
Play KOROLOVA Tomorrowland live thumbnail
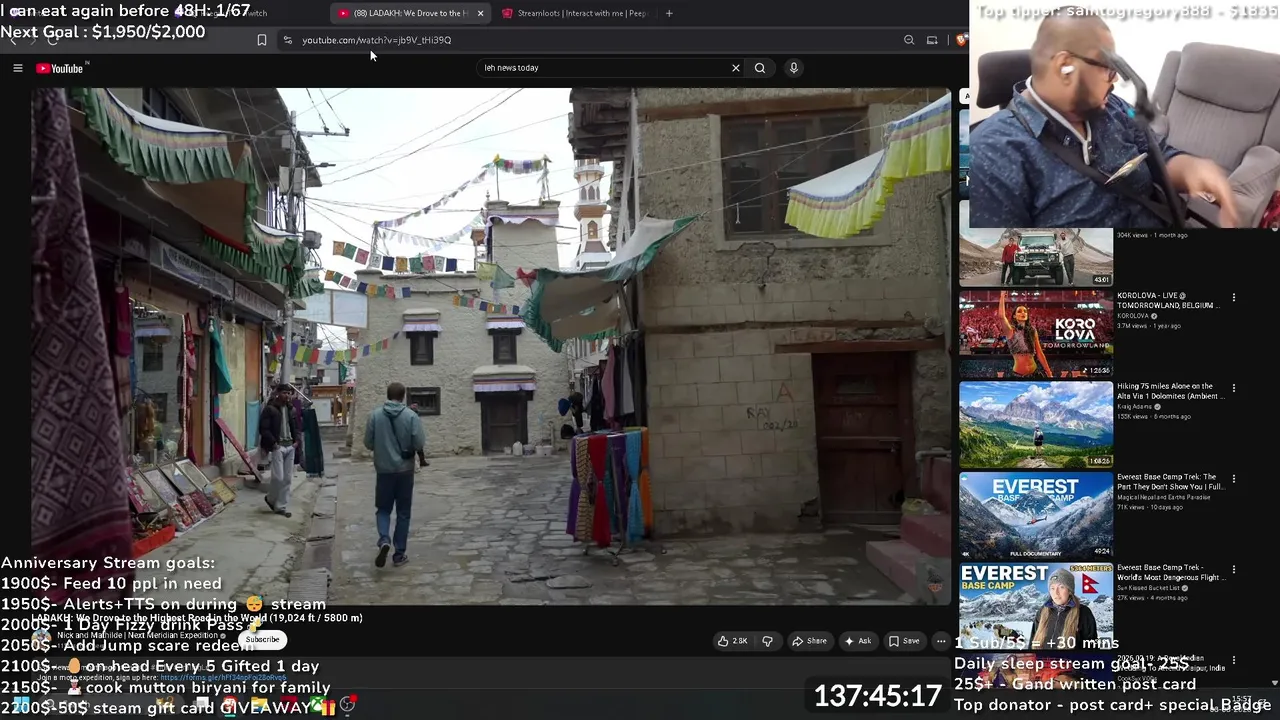point(1036,334)
